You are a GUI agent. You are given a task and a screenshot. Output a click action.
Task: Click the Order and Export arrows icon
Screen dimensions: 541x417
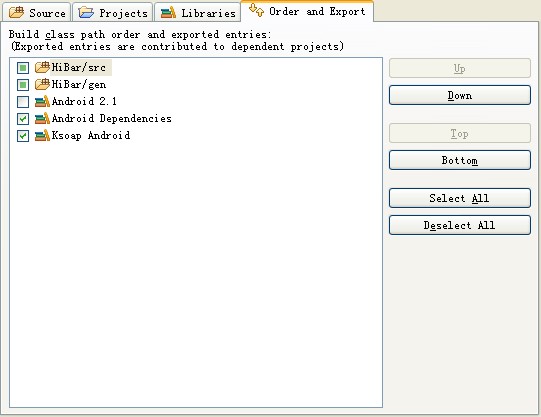click(x=256, y=10)
